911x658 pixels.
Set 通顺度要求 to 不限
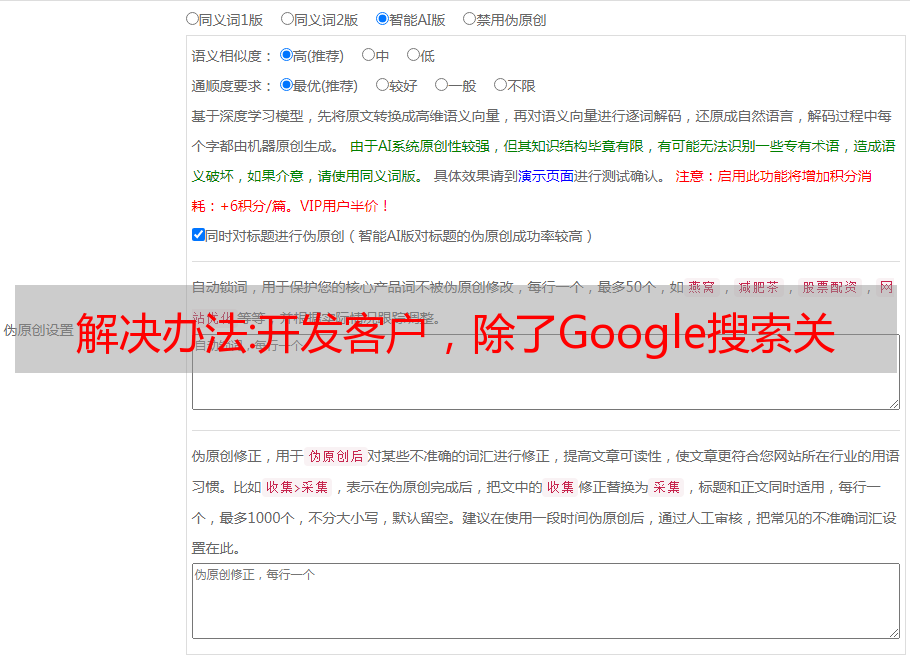pos(500,85)
